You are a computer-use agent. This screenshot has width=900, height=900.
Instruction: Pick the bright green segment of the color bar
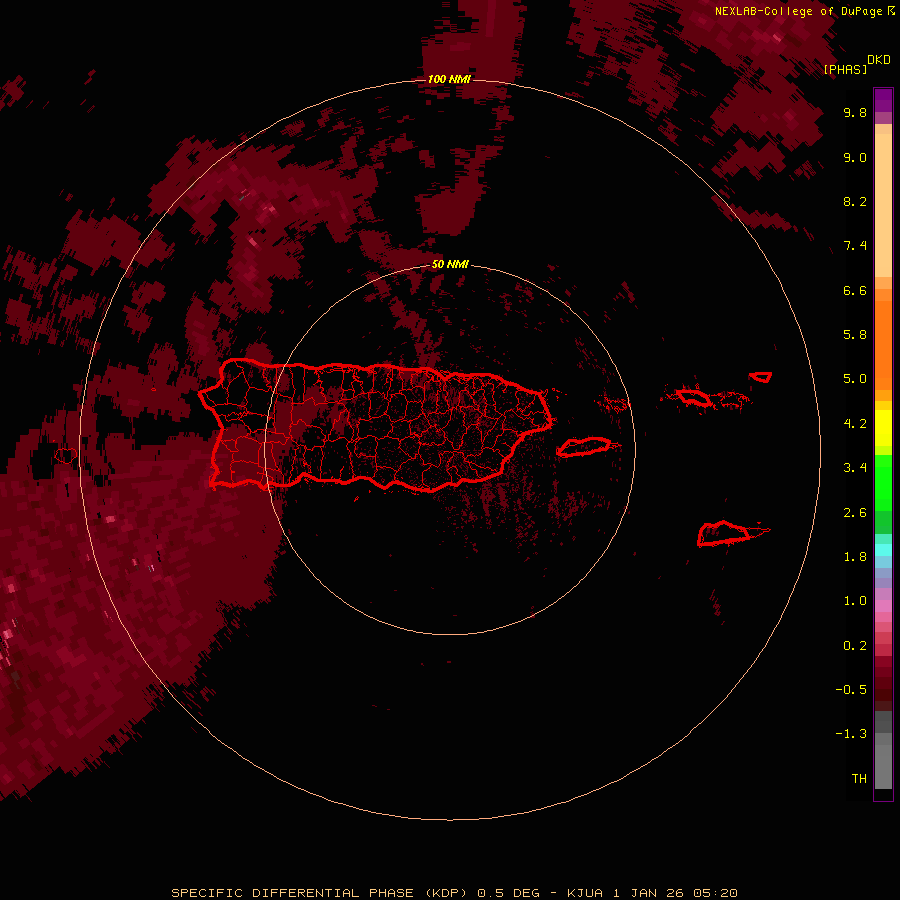click(883, 482)
